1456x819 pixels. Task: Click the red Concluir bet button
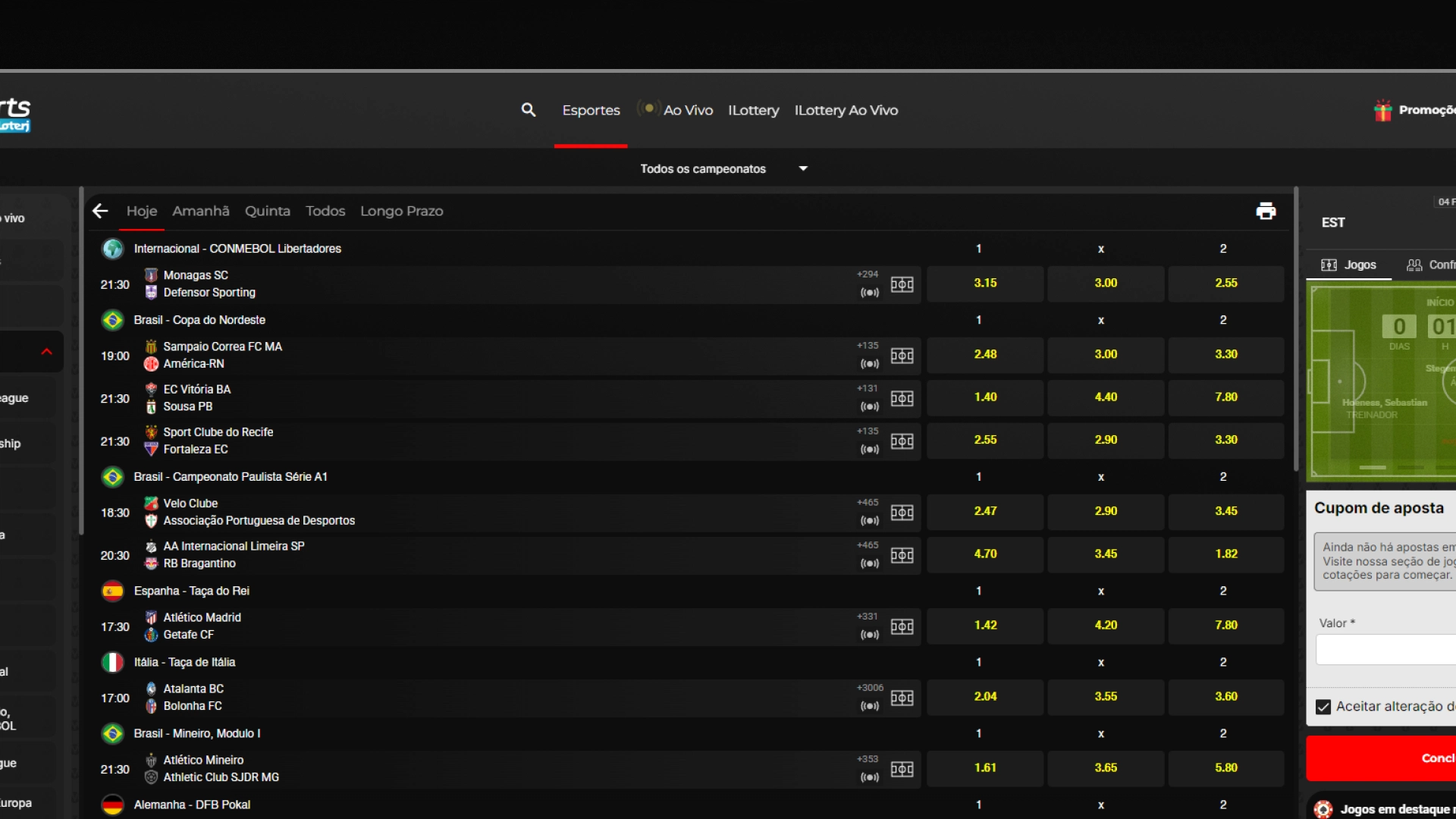tap(1381, 758)
